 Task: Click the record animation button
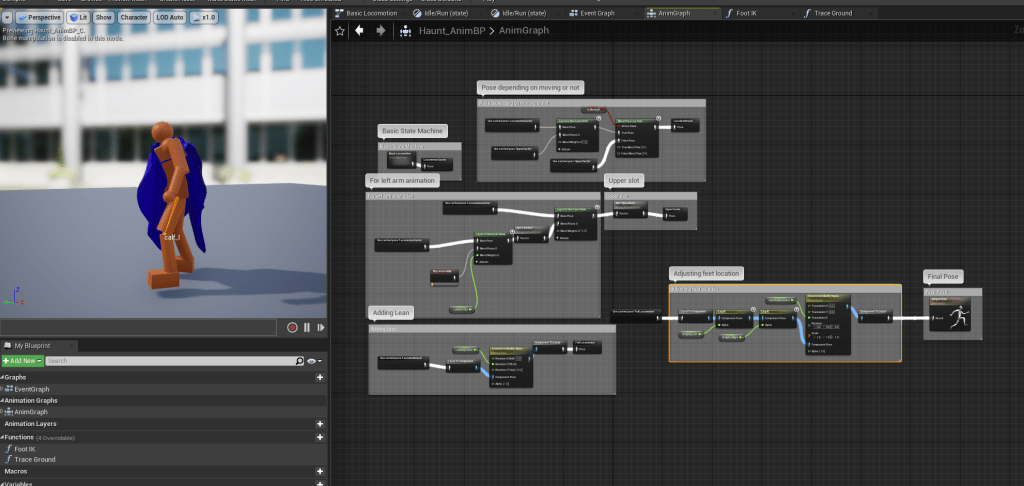293,327
